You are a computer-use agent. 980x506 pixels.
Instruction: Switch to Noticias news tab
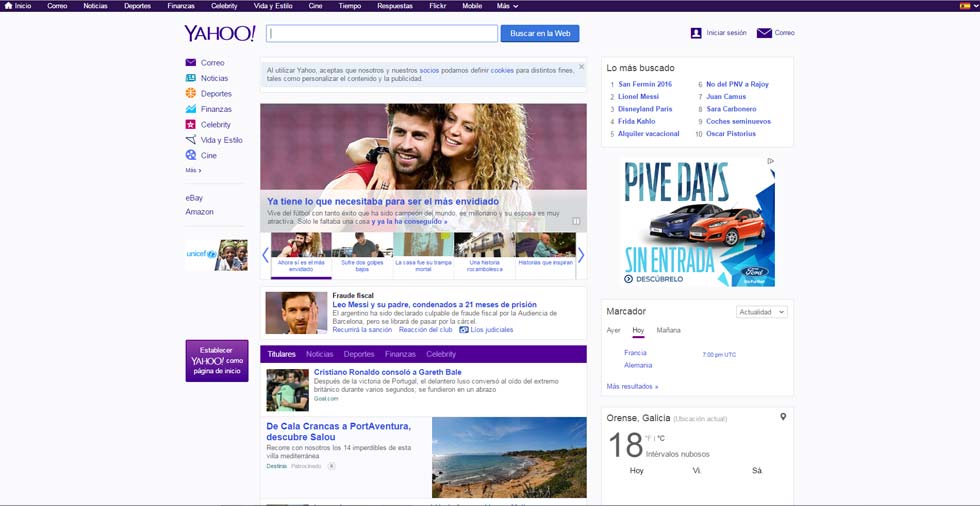(319, 354)
